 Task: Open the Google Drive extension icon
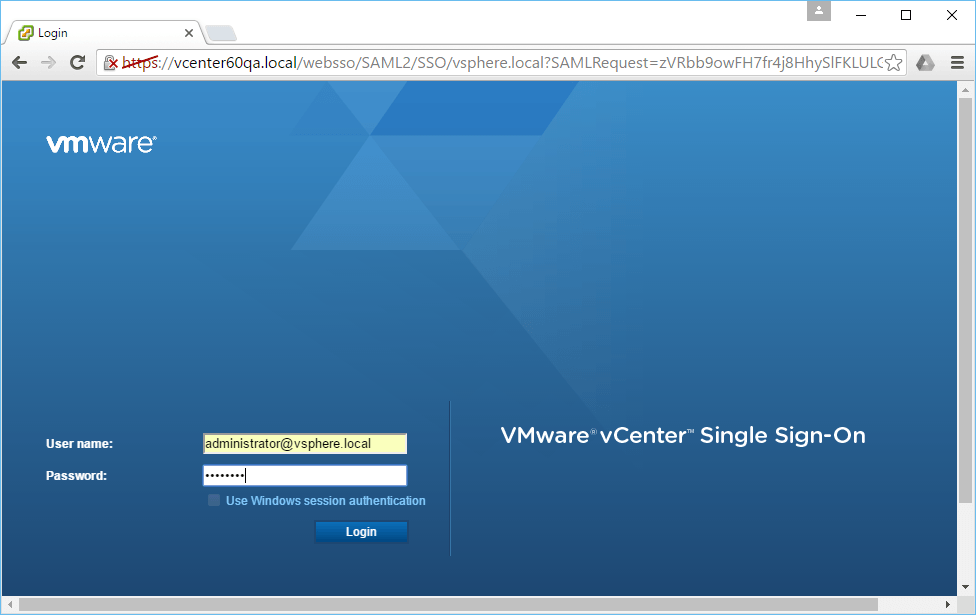click(x=925, y=62)
